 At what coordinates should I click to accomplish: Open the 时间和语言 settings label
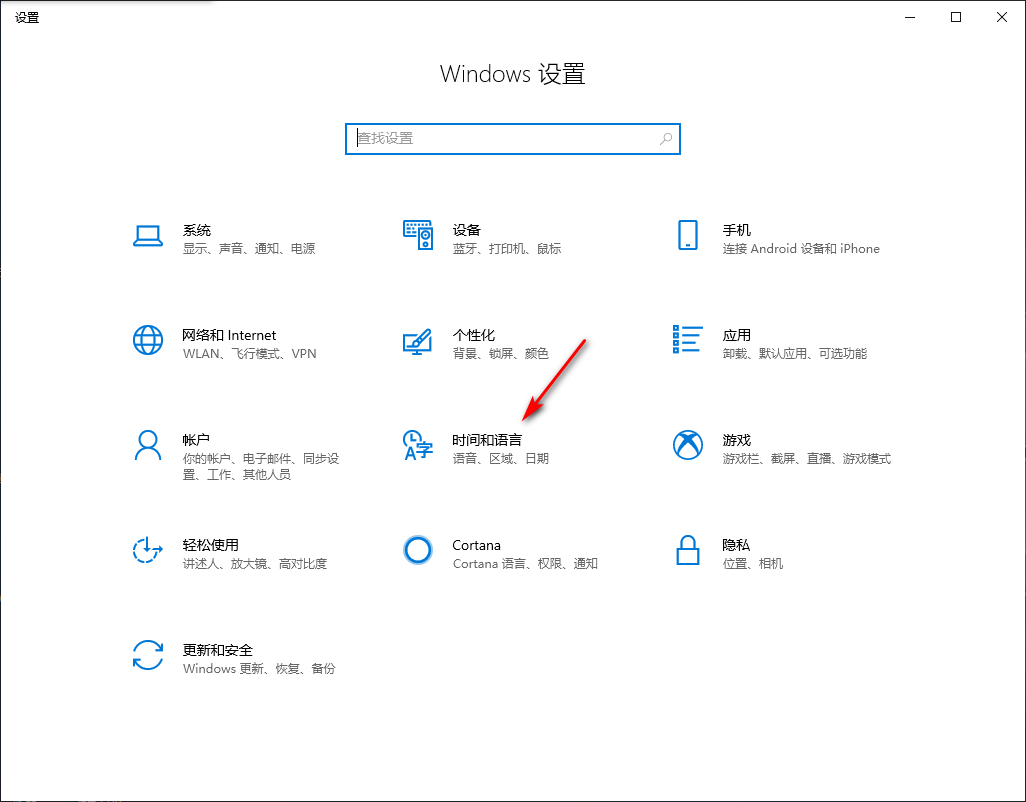pos(487,440)
